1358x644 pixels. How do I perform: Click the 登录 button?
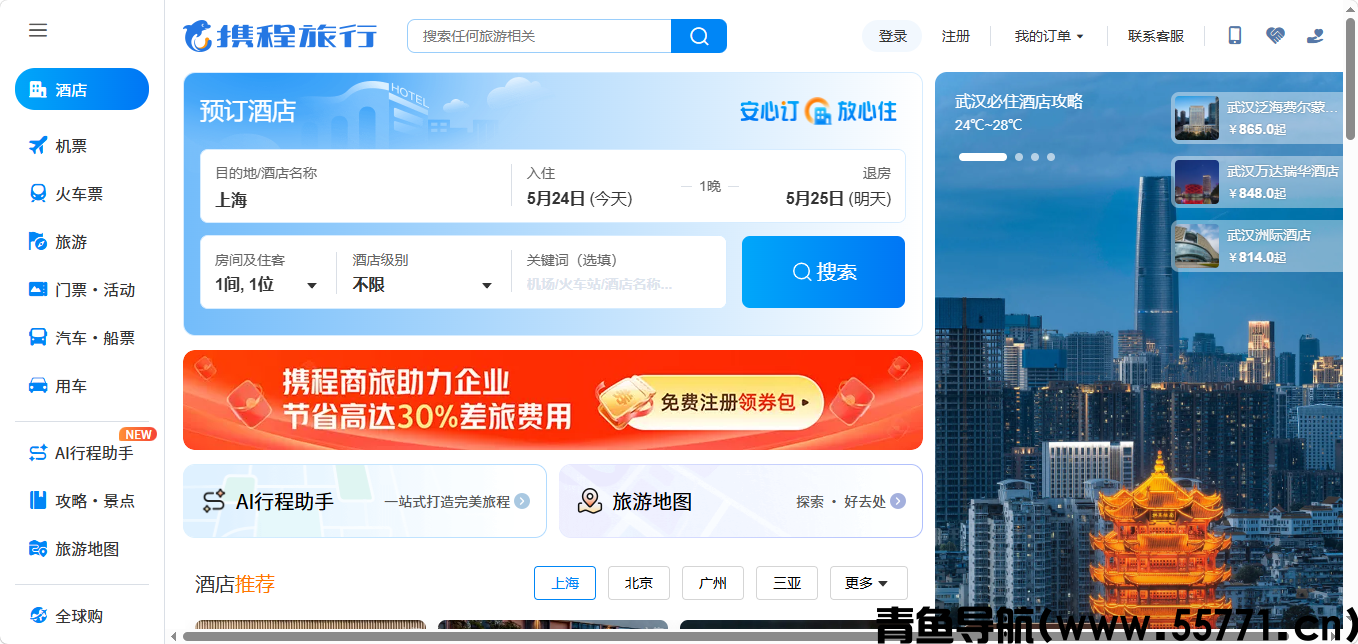point(892,36)
